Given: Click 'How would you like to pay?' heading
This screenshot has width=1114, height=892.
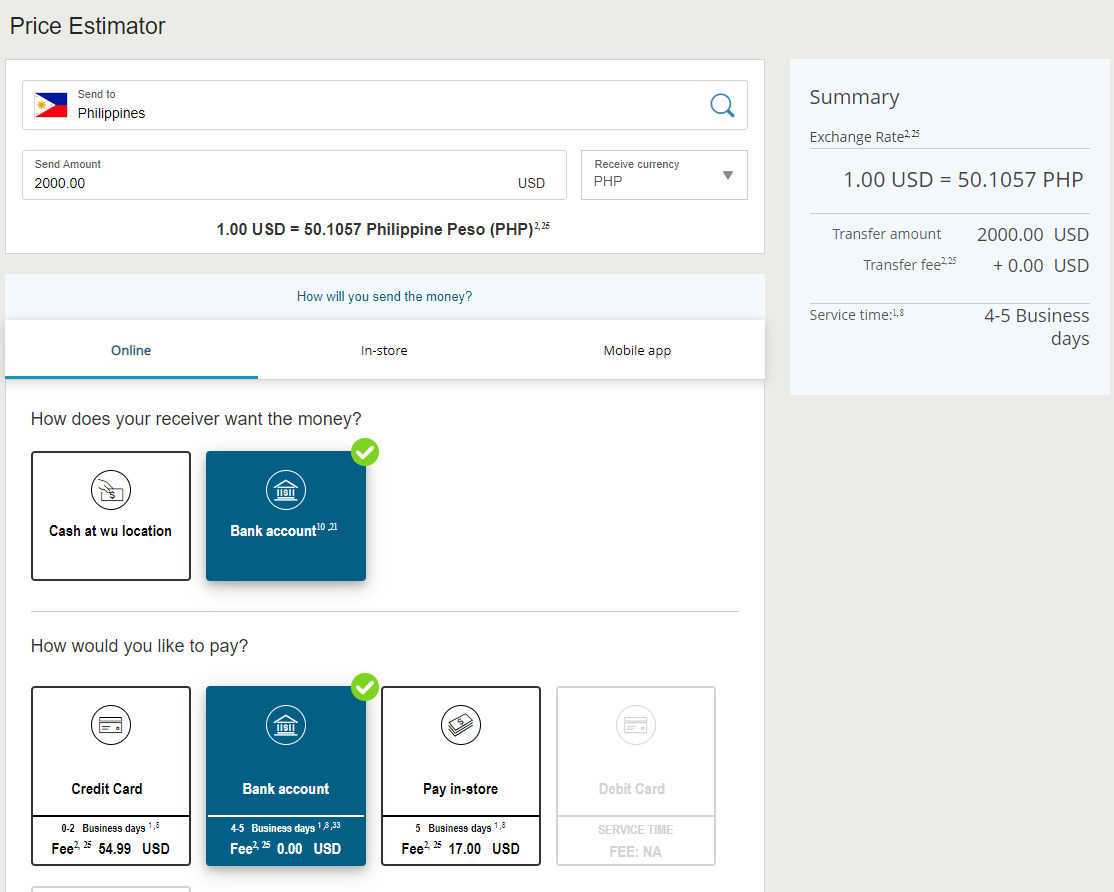Looking at the screenshot, I should [139, 646].
